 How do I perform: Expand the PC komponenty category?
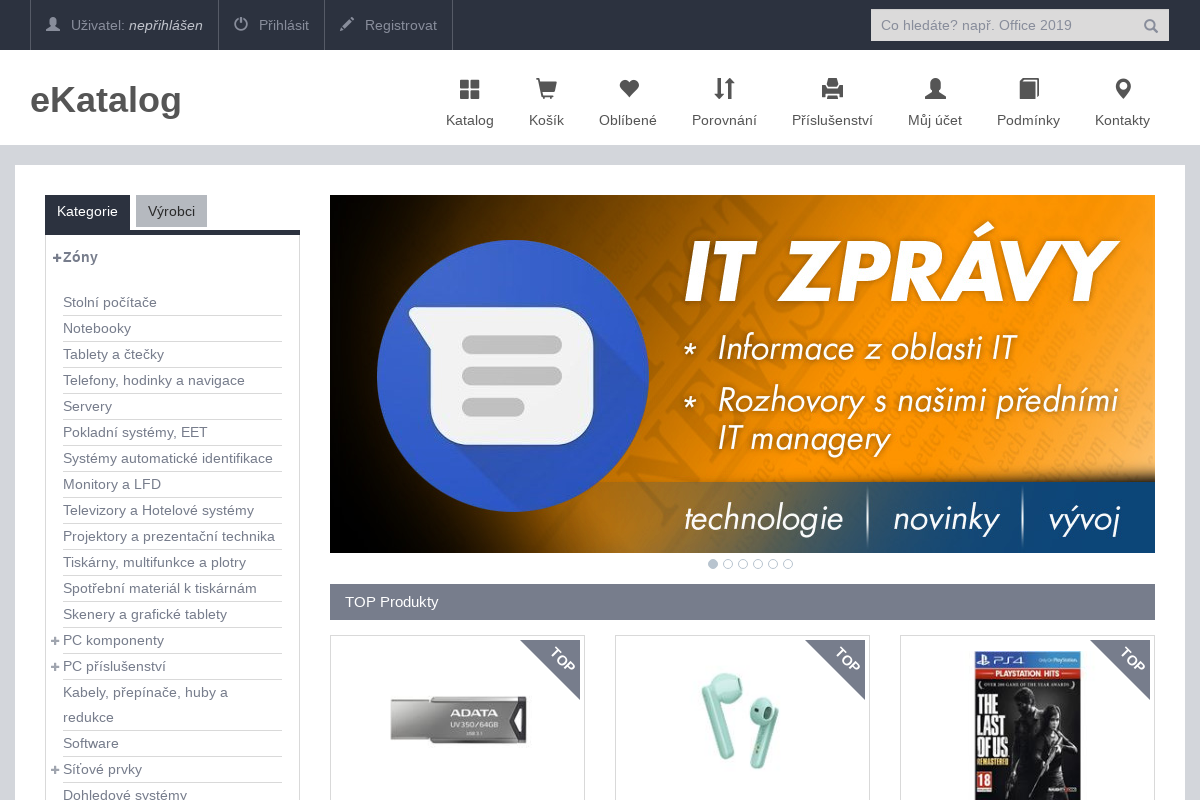(56, 641)
